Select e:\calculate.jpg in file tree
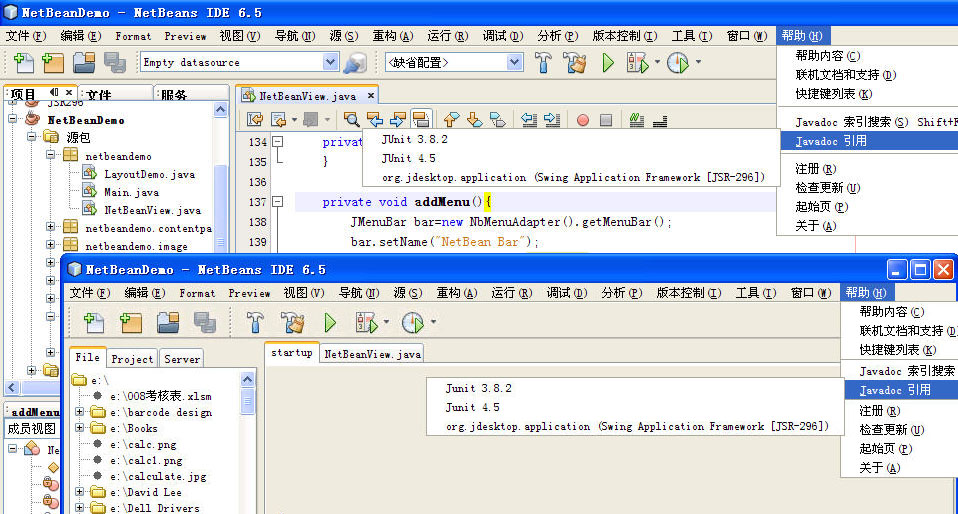Image resolution: width=958 pixels, height=514 pixels. pyautogui.click(x=158, y=476)
